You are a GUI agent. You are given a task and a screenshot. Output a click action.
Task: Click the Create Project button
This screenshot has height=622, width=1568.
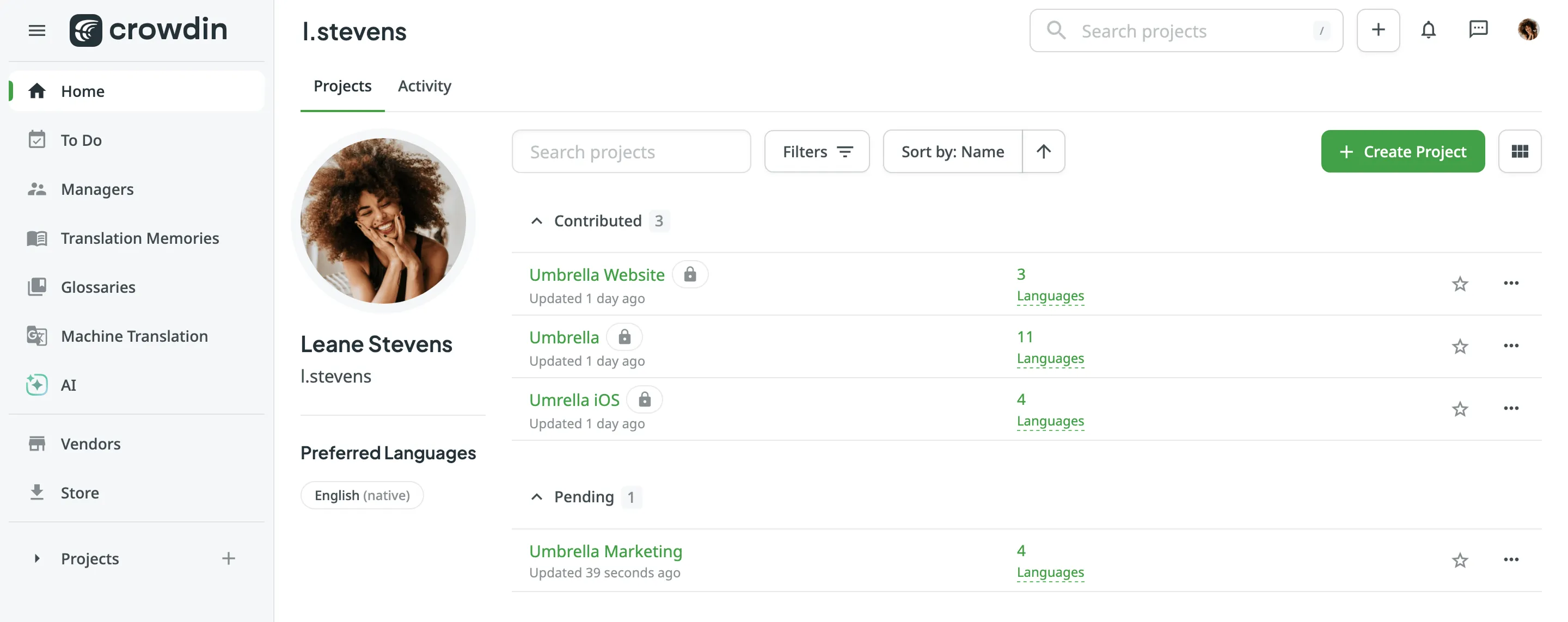coord(1402,151)
